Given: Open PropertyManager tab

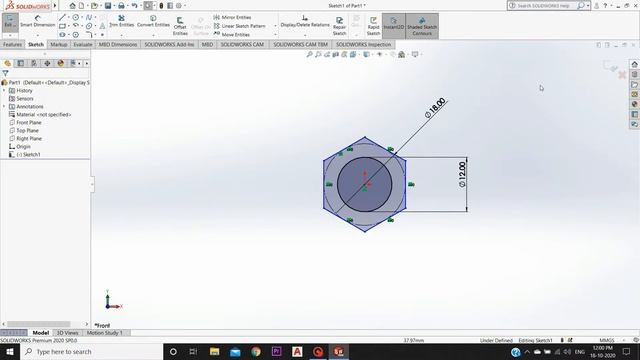Looking at the screenshot, I should [20, 63].
